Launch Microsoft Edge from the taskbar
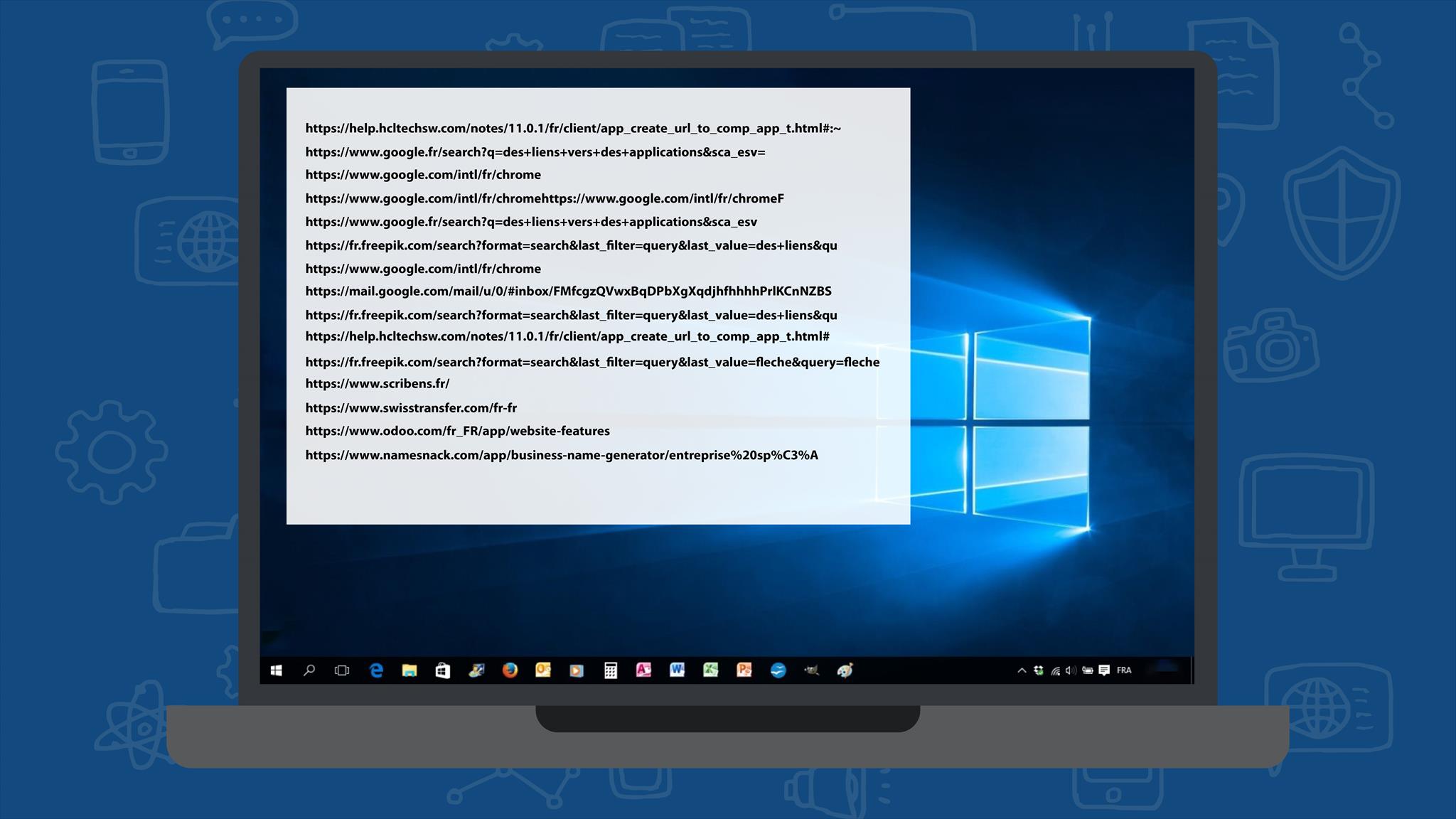This screenshot has width=1456, height=819. (376, 670)
